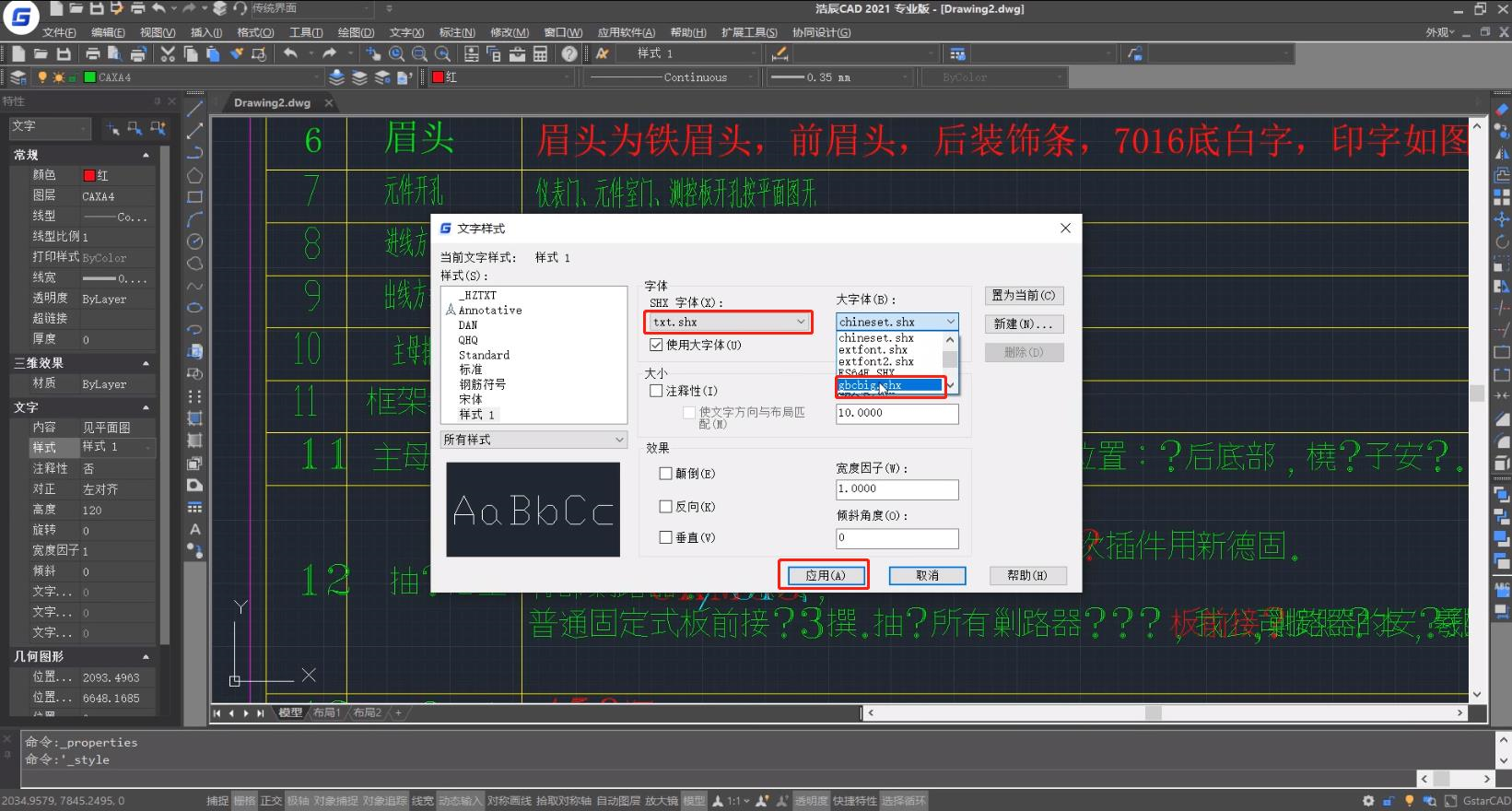
Task: Open the 绘图(D) menu
Action: click(356, 32)
